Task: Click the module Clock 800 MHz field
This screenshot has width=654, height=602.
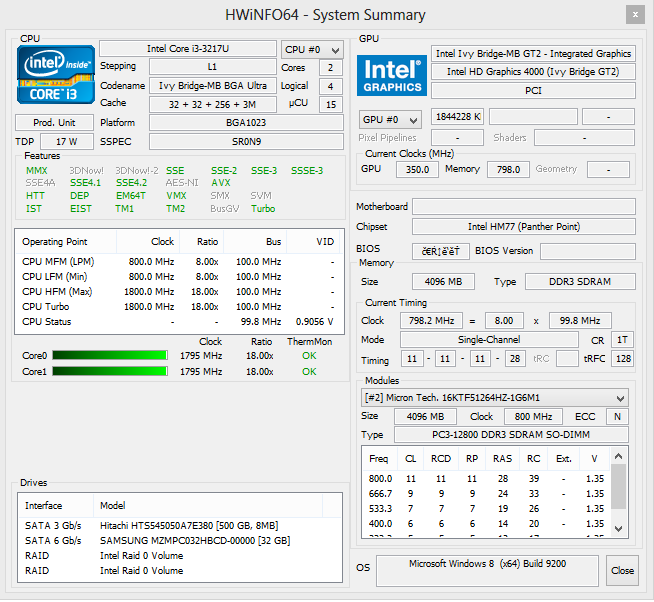Action: [x=533, y=416]
